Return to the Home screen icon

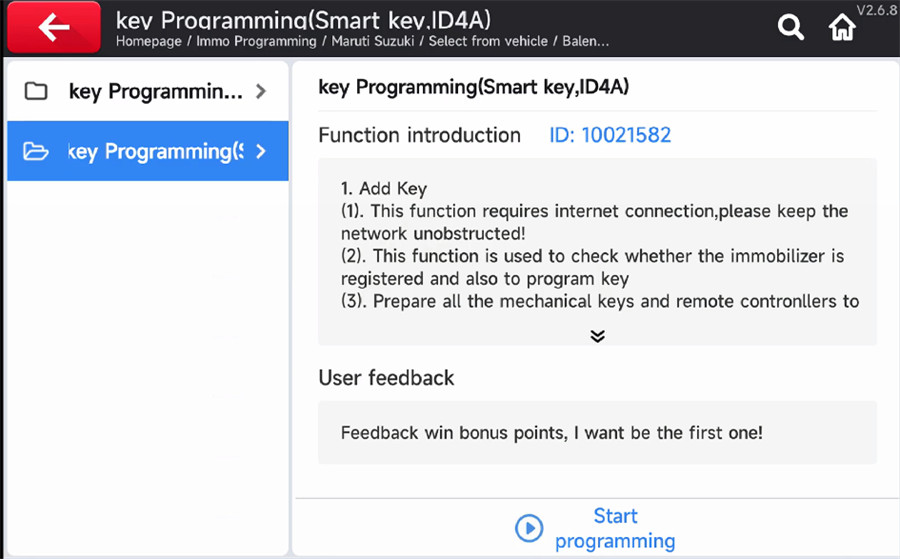pos(842,27)
